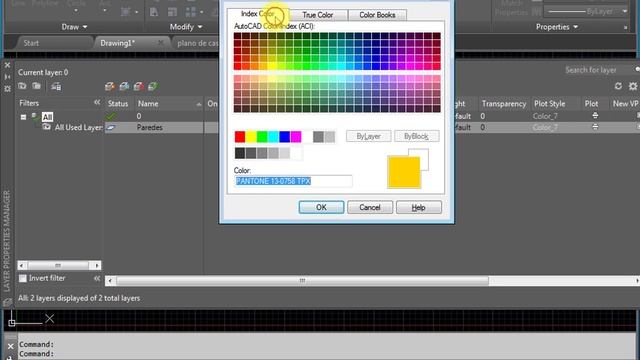
Task: Pick the cyan standard color swatch
Action: point(273,137)
